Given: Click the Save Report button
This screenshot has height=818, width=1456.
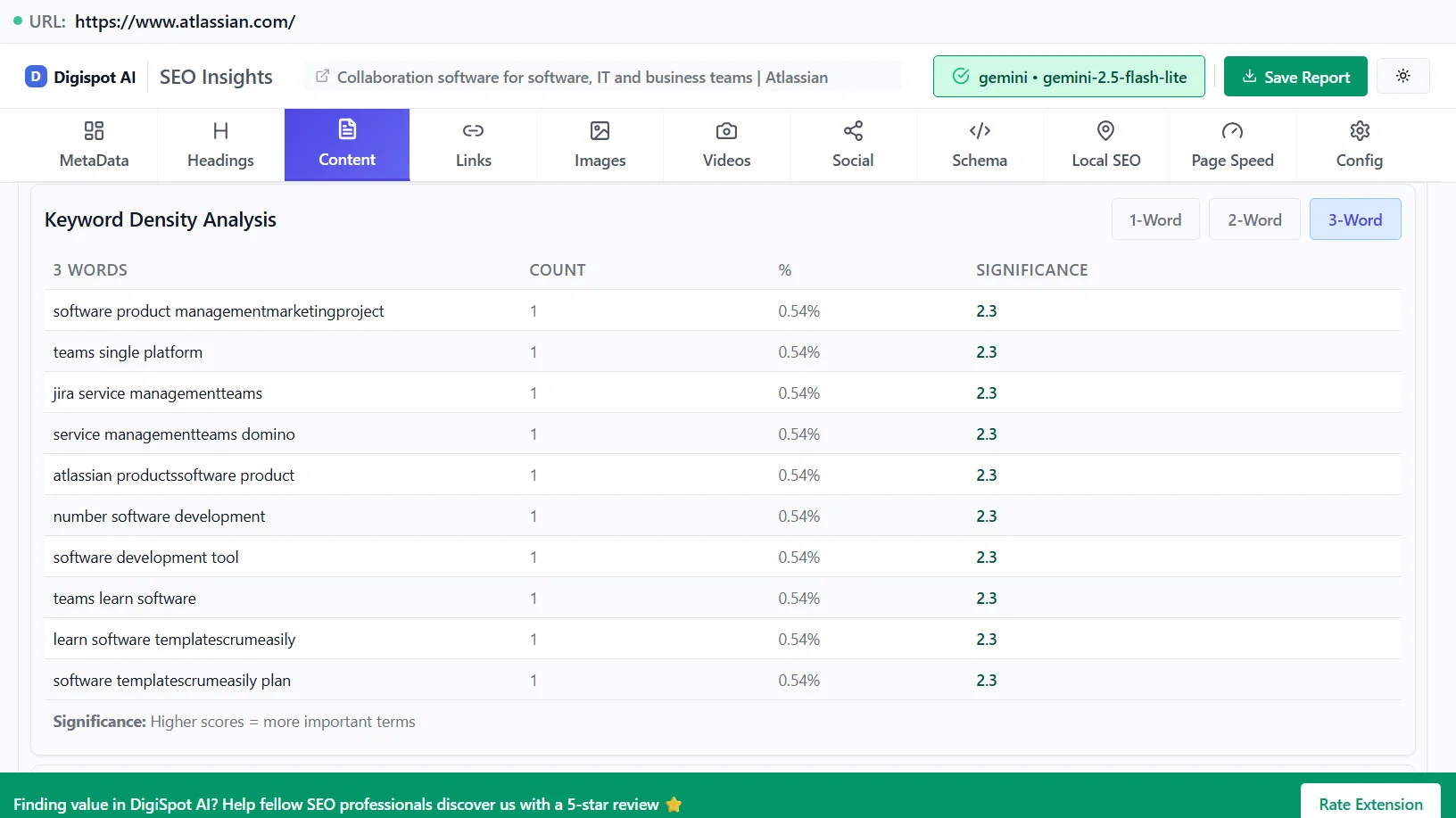Looking at the screenshot, I should click(1295, 76).
